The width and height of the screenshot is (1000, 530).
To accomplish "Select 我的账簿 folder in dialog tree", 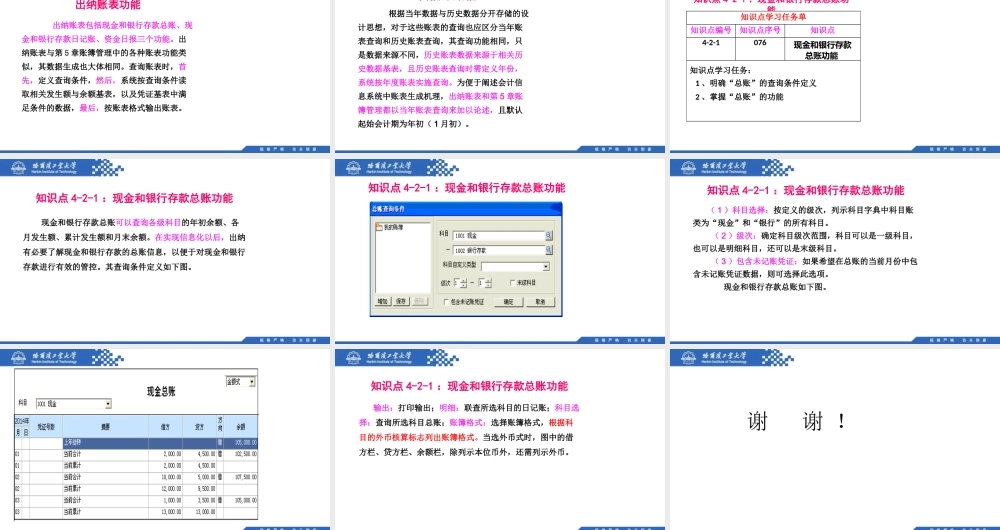I will [x=389, y=227].
